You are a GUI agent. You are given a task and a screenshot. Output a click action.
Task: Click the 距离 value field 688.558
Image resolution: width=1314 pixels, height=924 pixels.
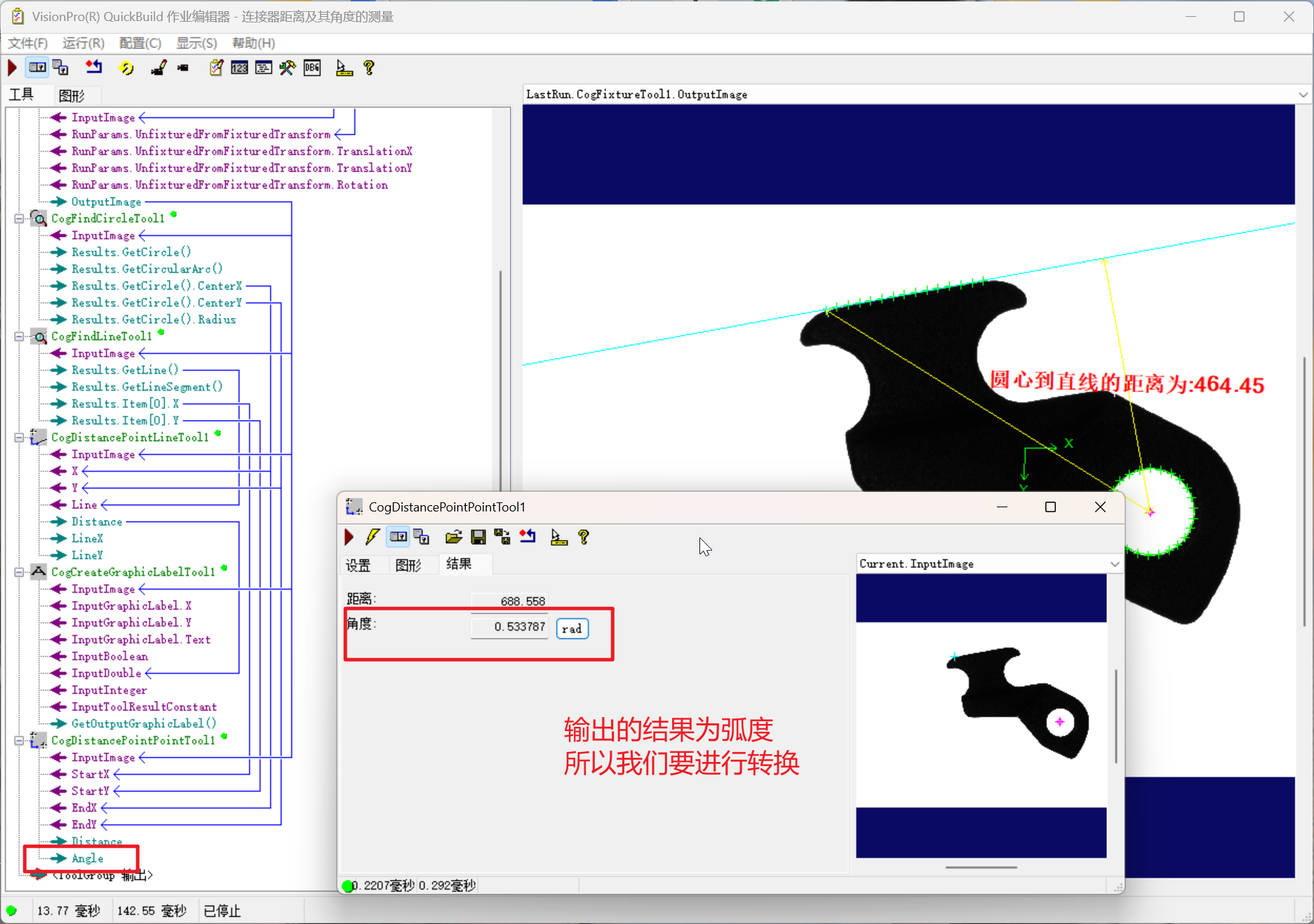pyautogui.click(x=509, y=601)
